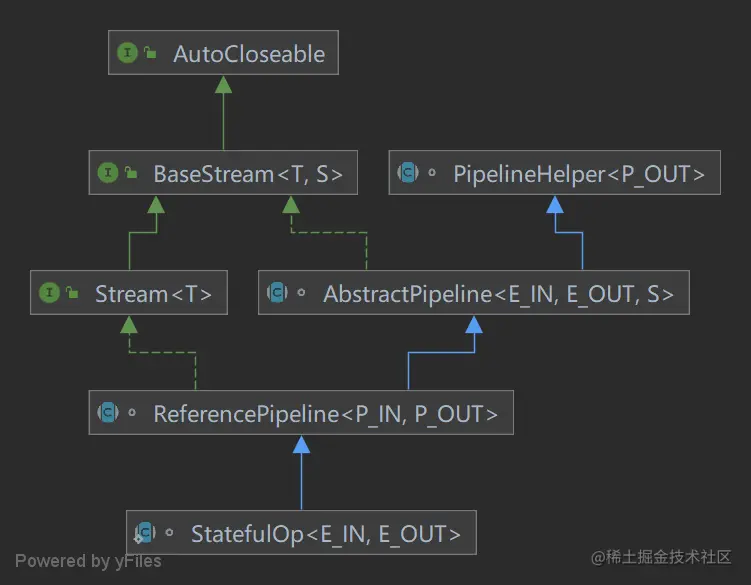Click the Powered by yFiles text
This screenshot has height=585, width=751.
coord(88,561)
